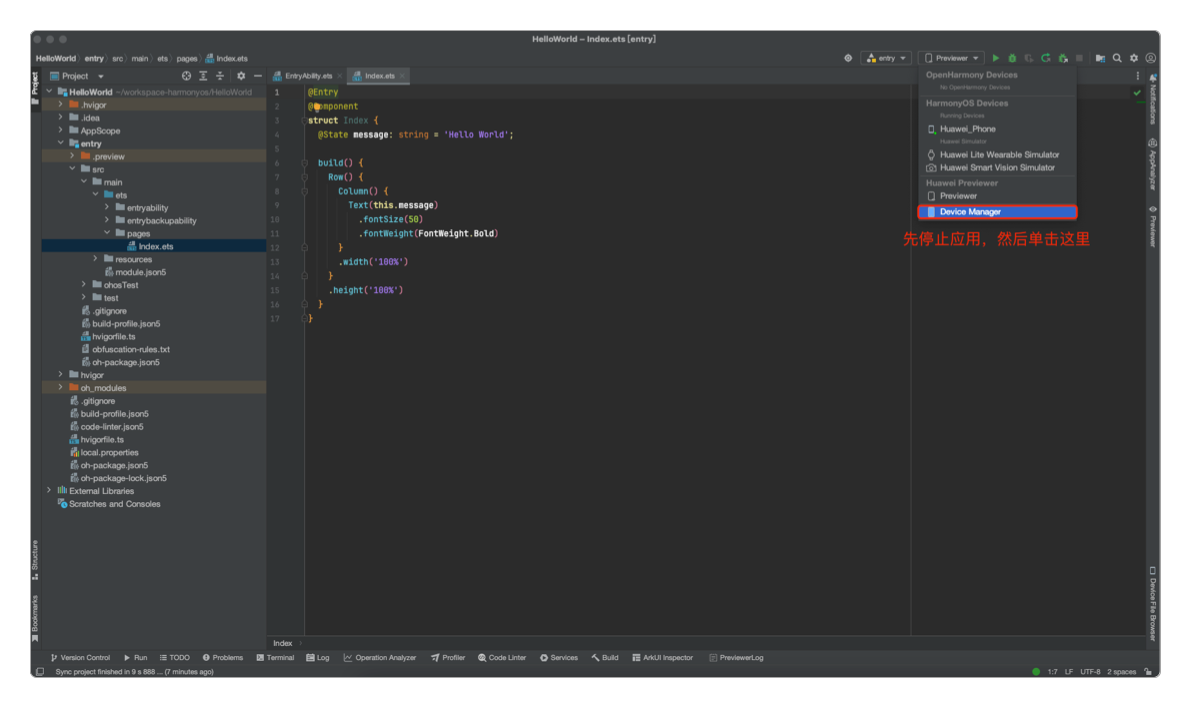Open the Previewer device dropdown

[951, 58]
